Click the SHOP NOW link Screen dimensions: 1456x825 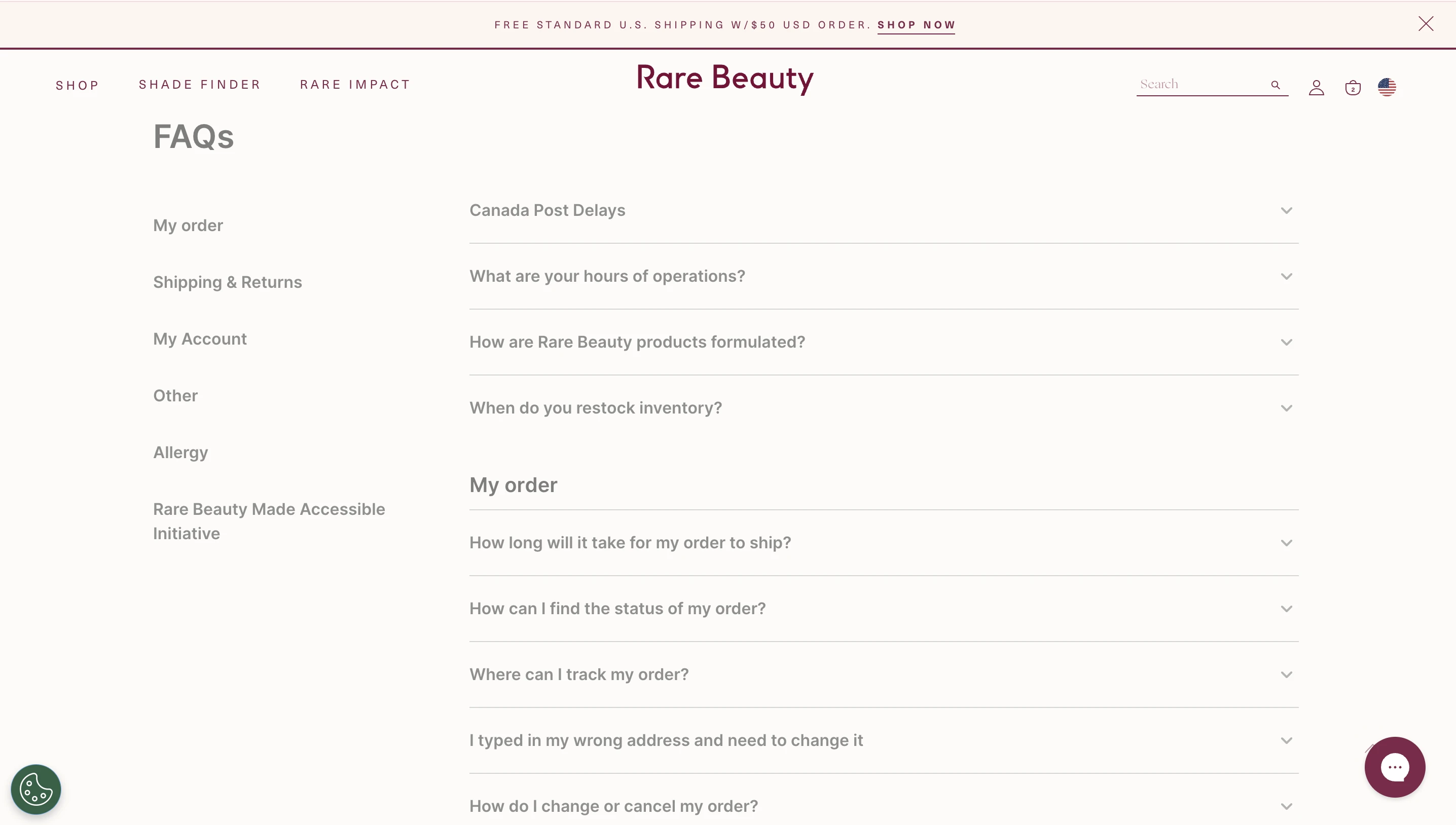point(916,25)
